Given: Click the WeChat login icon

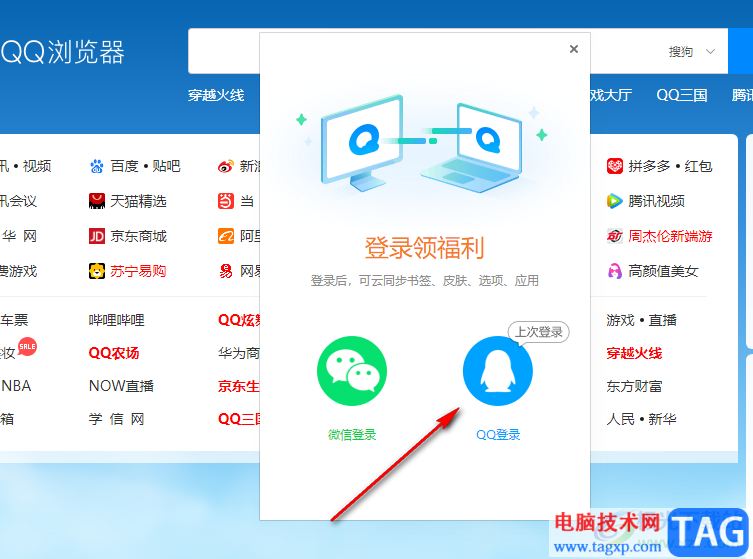Looking at the screenshot, I should tap(352, 371).
